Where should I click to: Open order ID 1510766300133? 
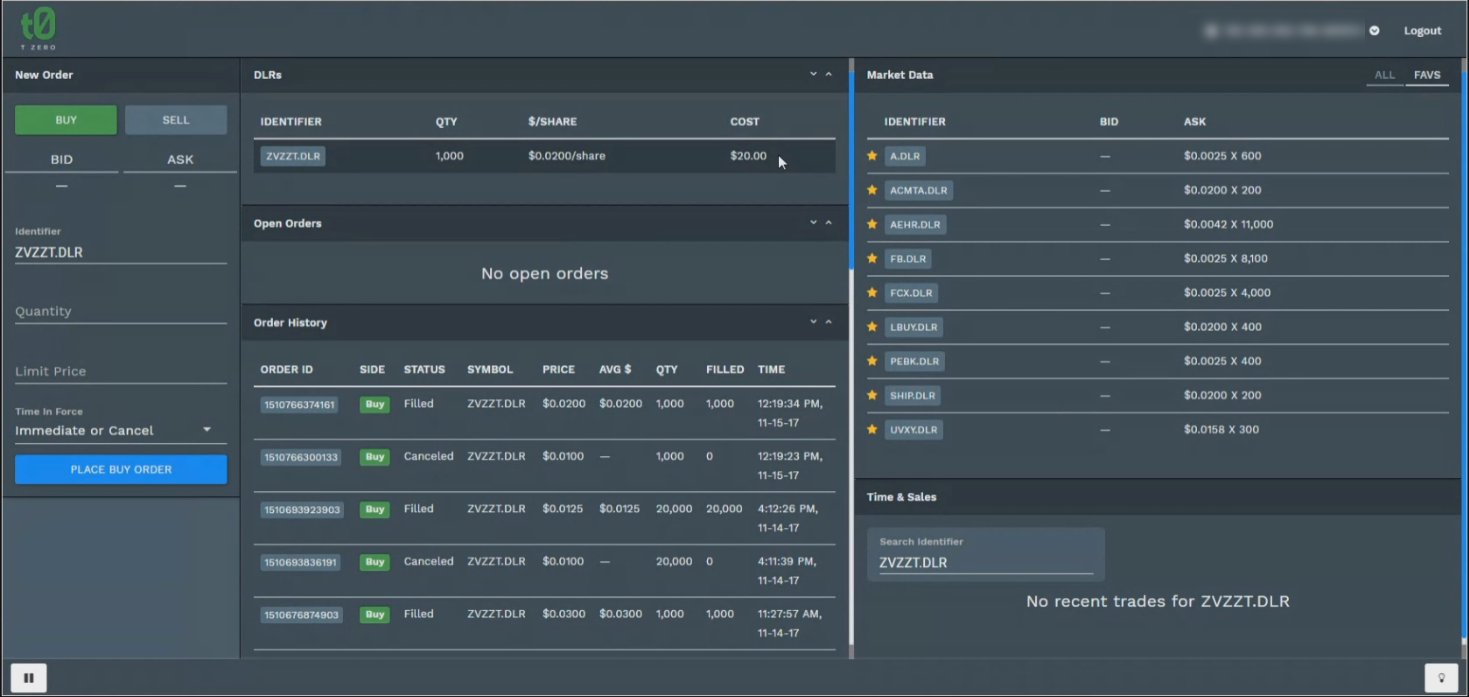click(x=301, y=457)
